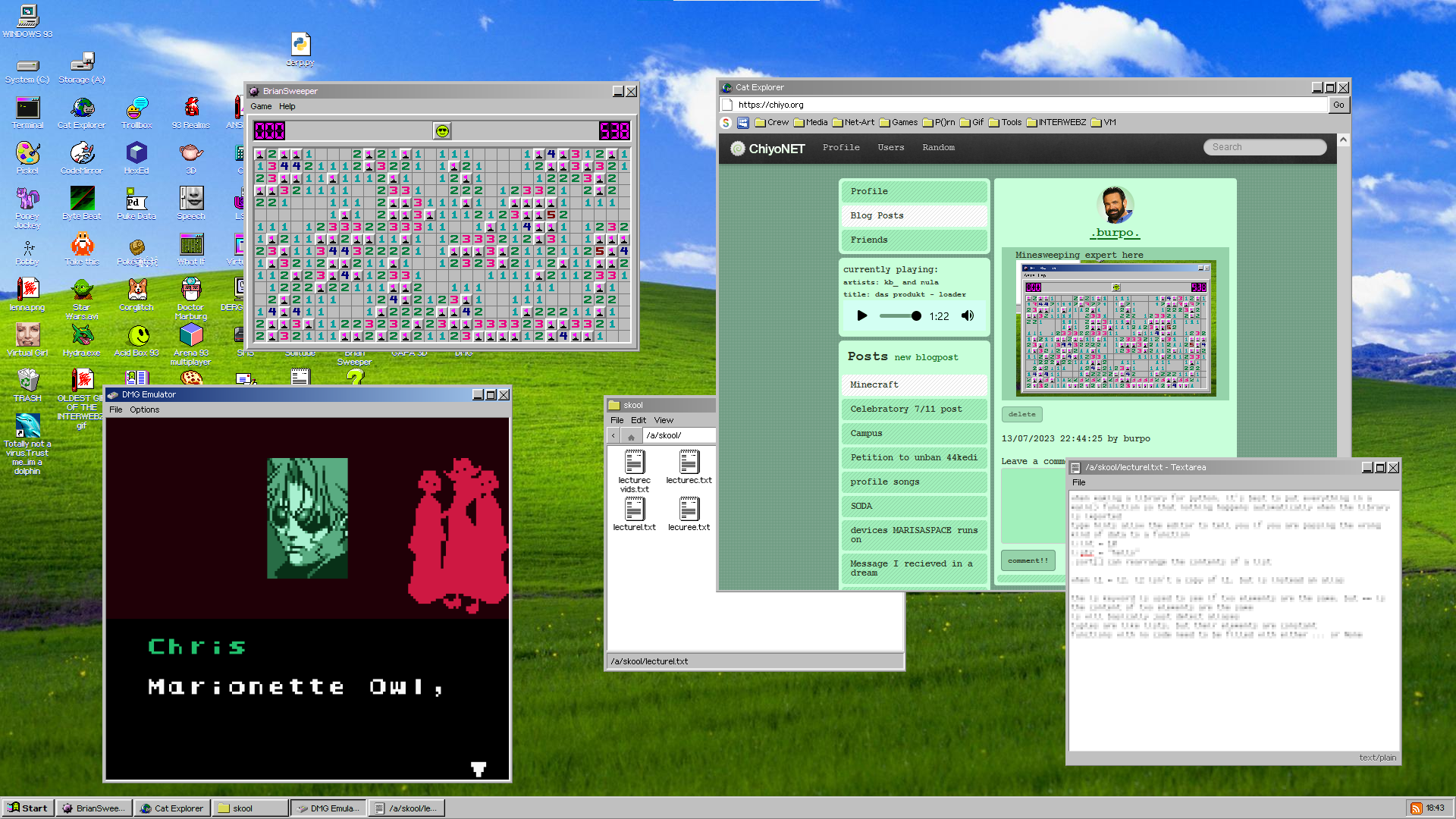Image resolution: width=1456 pixels, height=819 pixels.
Task: Open System (C:) drive icon
Action: tap(27, 70)
